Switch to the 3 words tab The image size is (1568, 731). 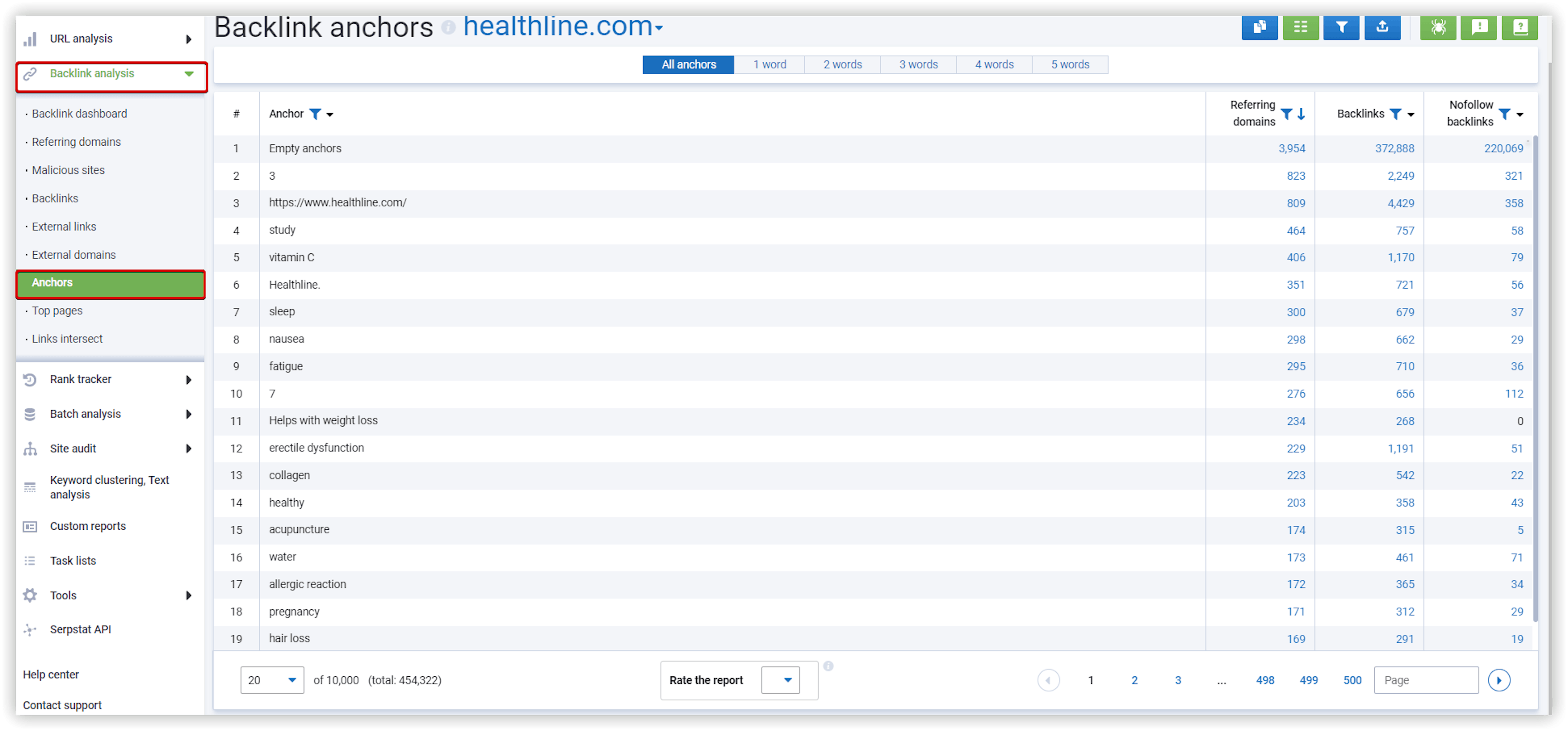[918, 64]
